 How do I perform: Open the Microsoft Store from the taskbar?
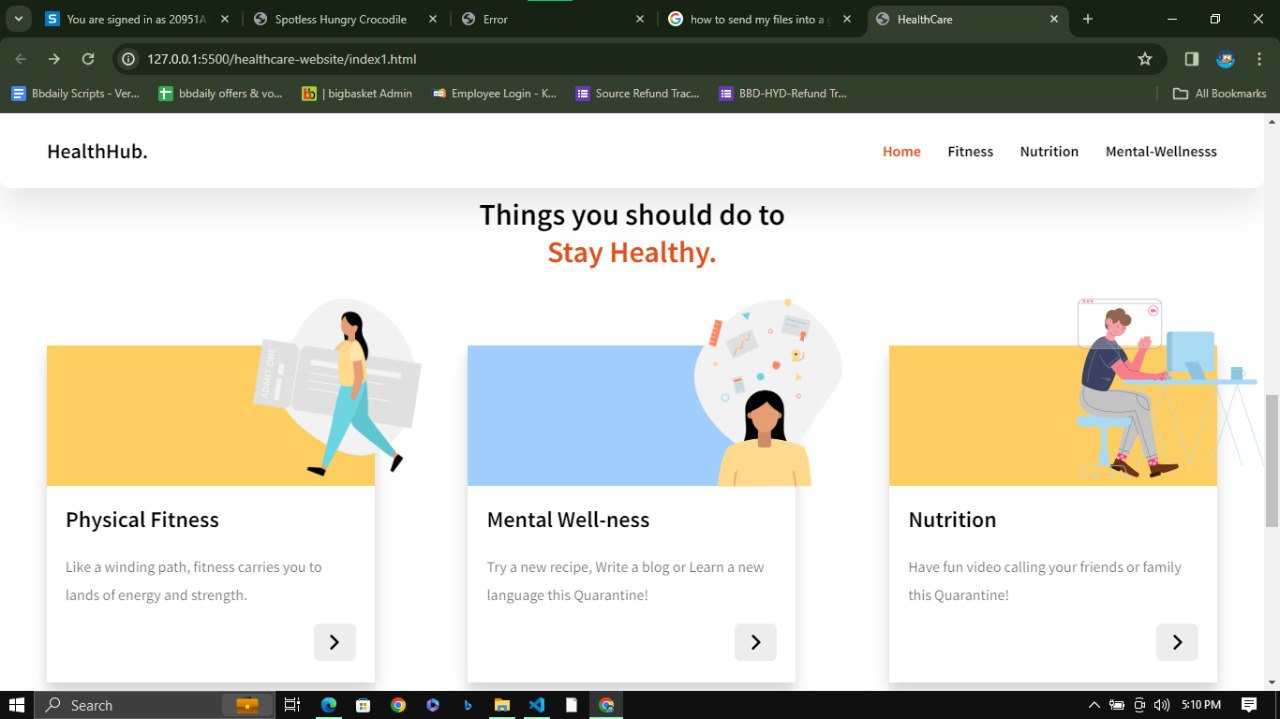(363, 705)
